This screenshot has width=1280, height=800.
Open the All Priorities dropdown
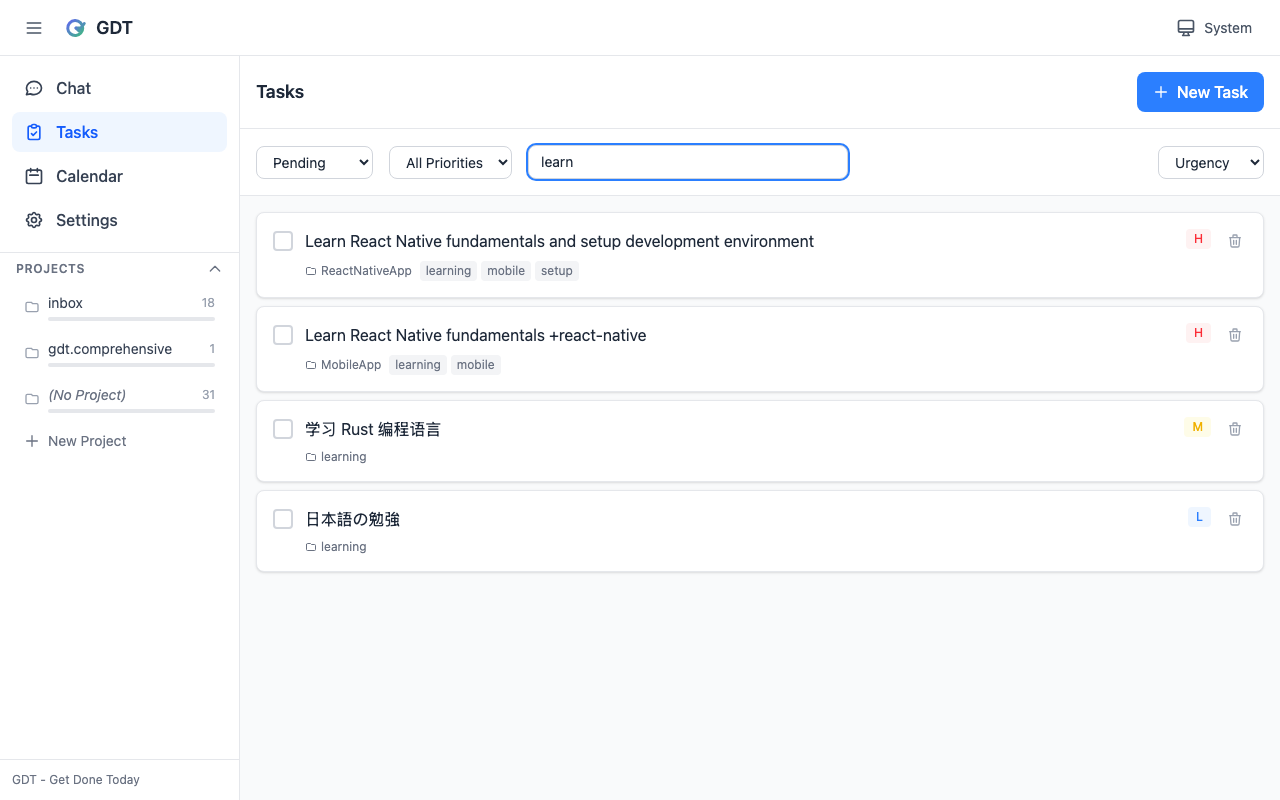point(450,162)
